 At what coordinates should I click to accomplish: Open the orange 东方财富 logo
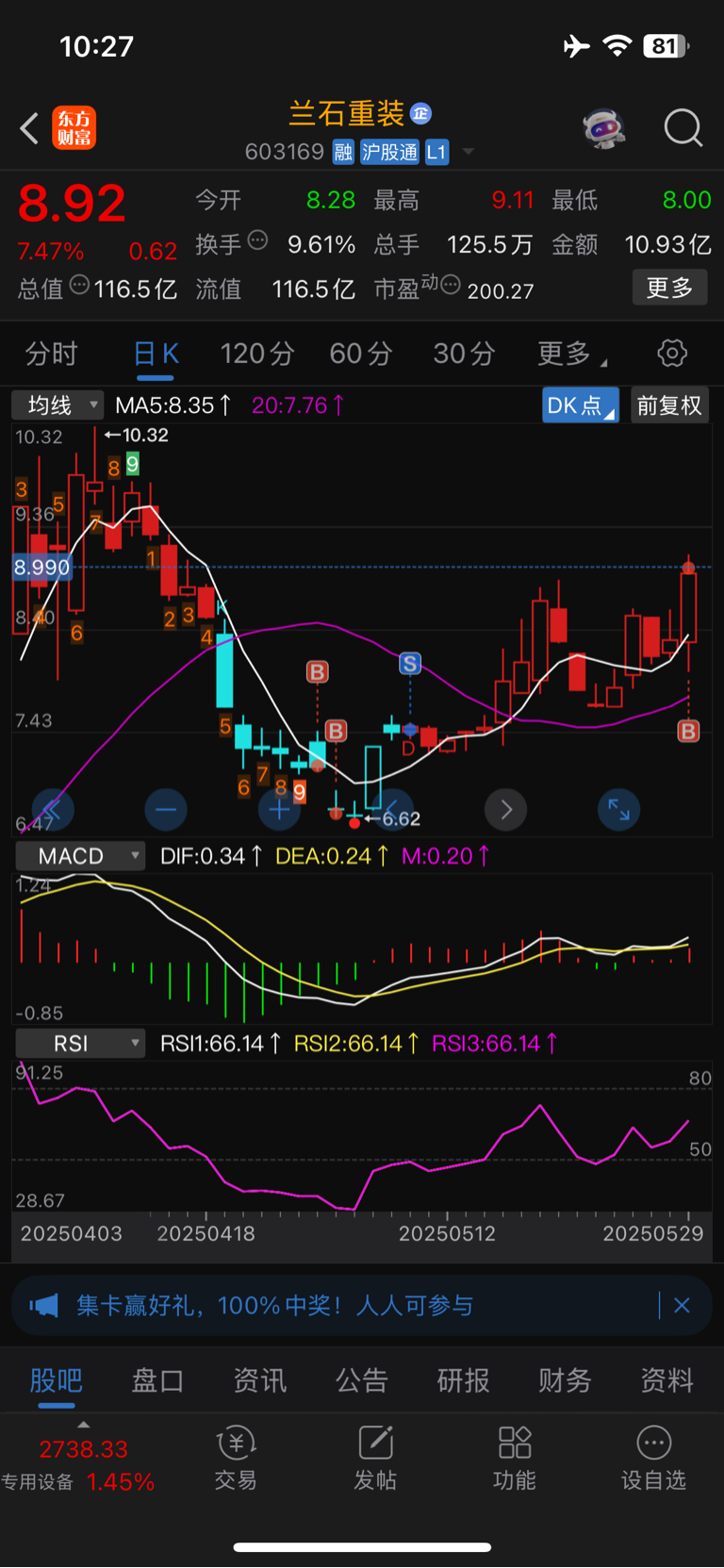[x=74, y=128]
